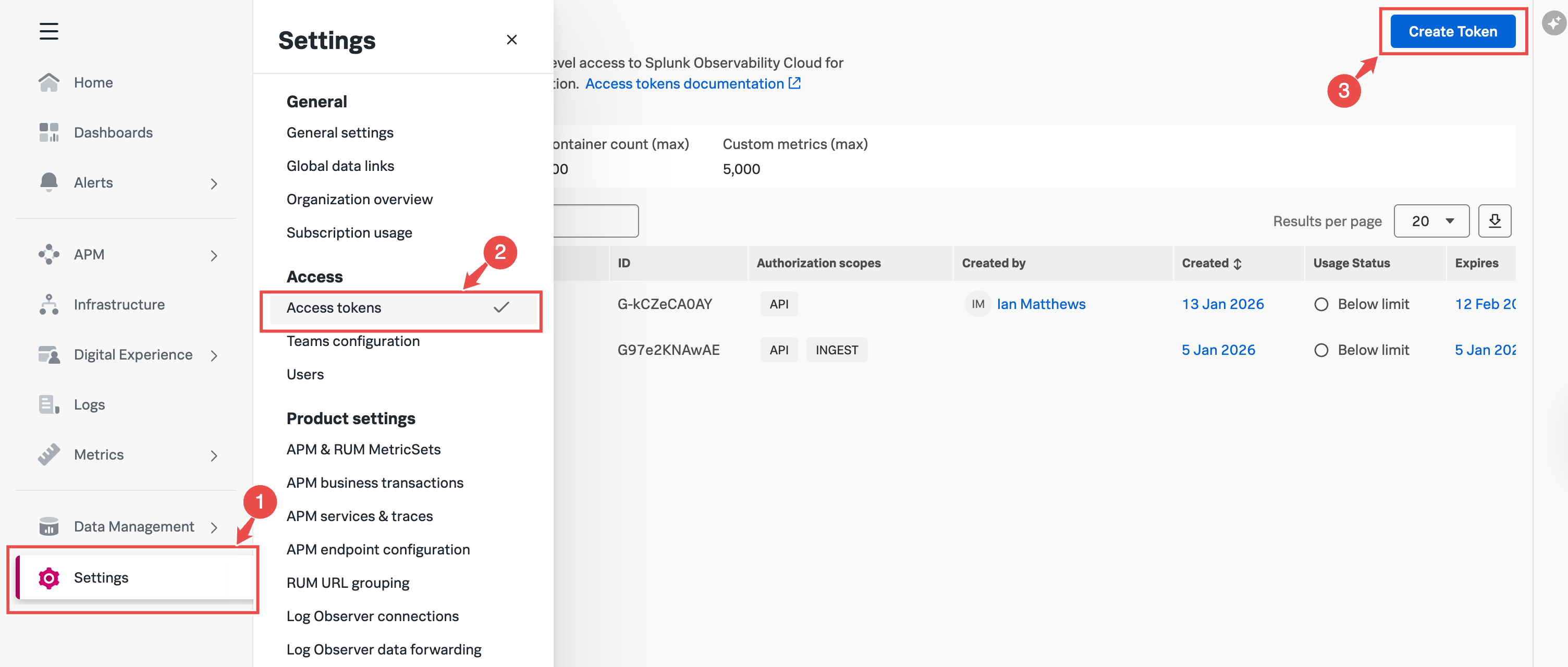The image size is (1568, 667).
Task: Close the Settings panel
Action: (511, 40)
